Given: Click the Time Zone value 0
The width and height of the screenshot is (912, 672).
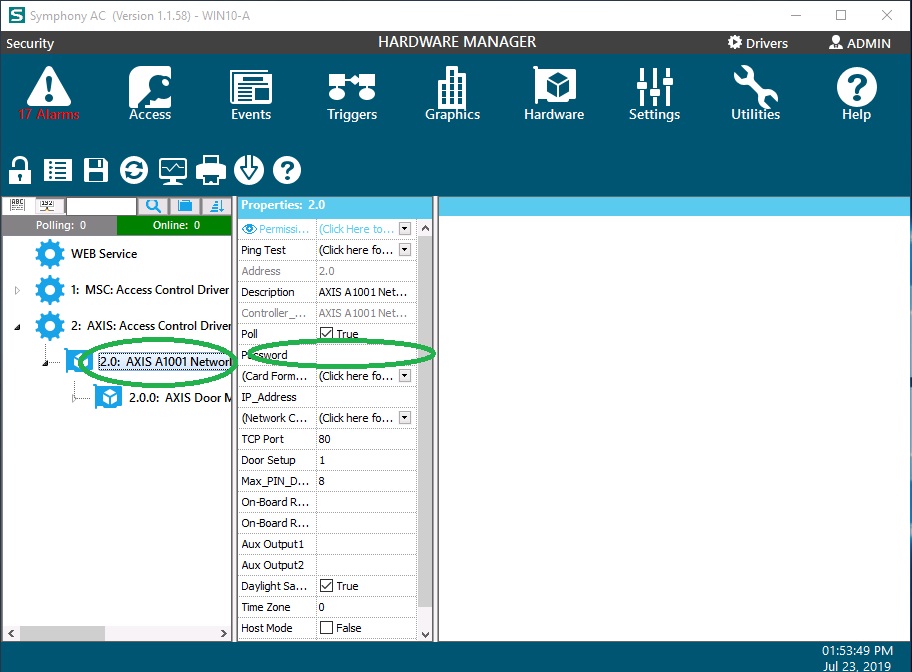Looking at the screenshot, I should tap(366, 607).
